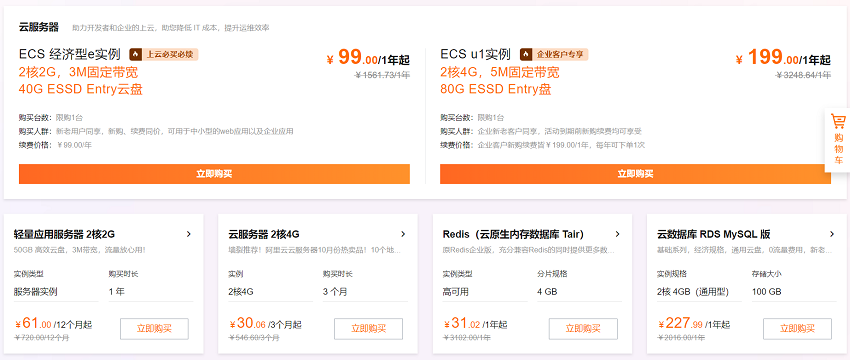
Task: Open 轻量应用服务器 2核2G title
Action: click(64, 234)
